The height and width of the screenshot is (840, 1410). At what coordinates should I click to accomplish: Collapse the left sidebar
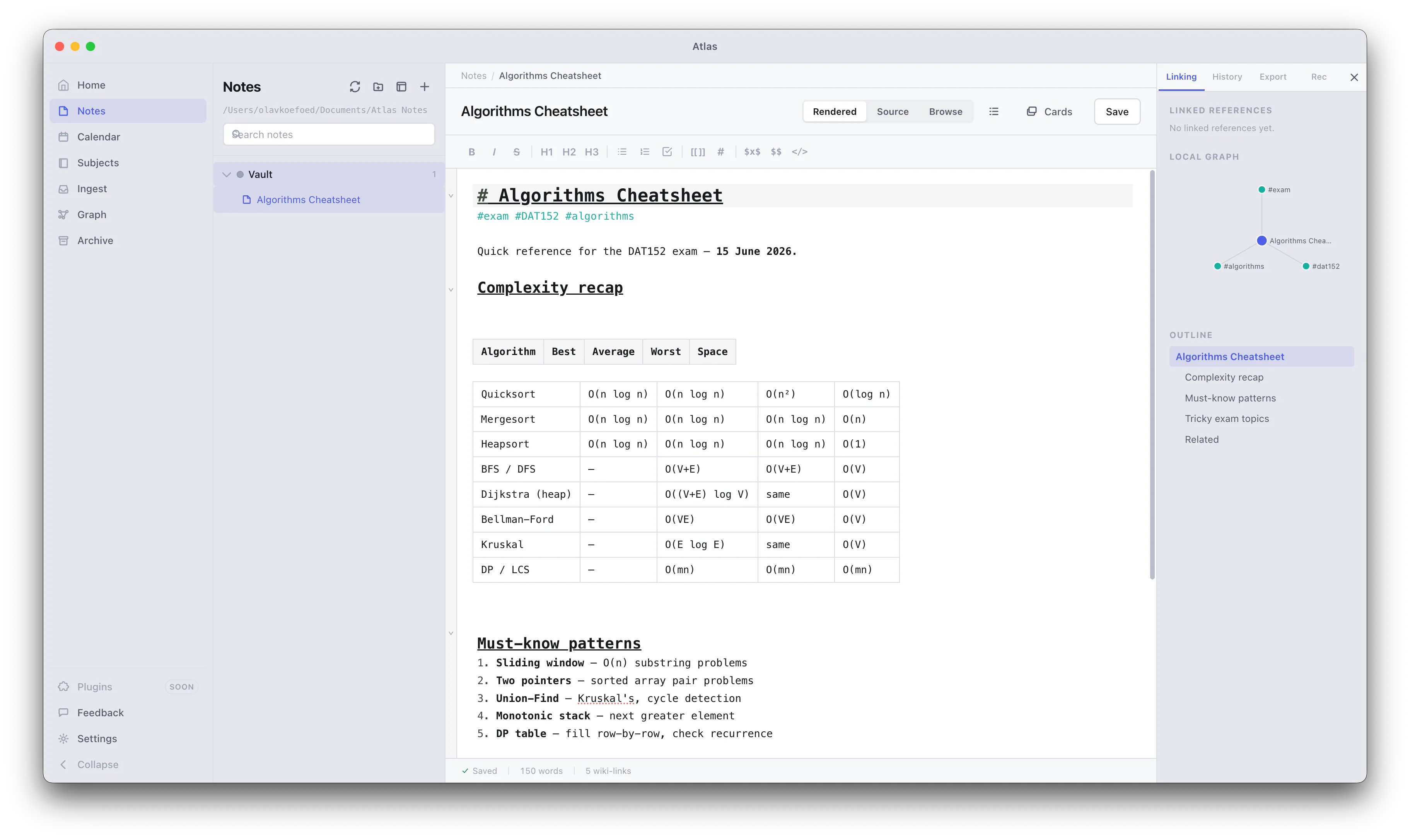128,765
